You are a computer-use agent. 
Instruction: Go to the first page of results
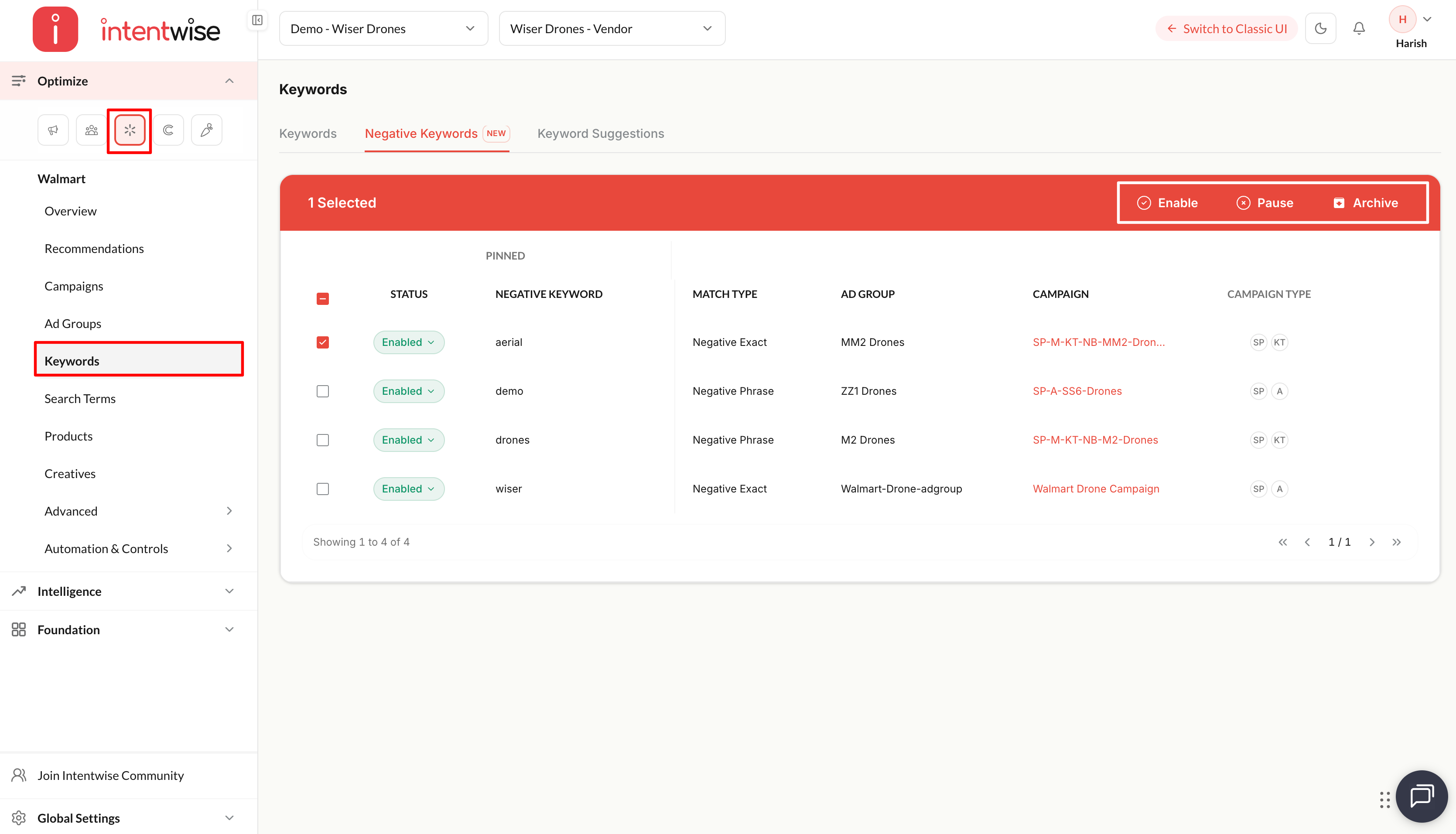coord(1283,542)
